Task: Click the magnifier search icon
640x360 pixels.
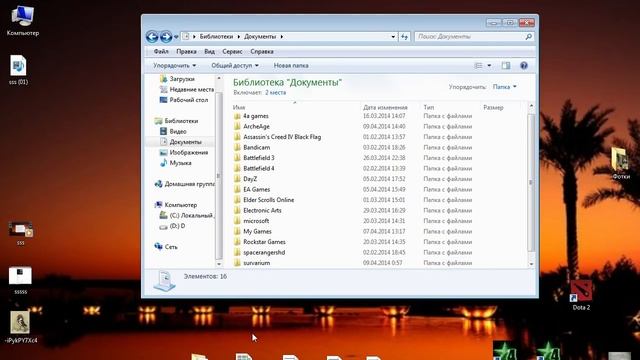Action: tap(529, 37)
